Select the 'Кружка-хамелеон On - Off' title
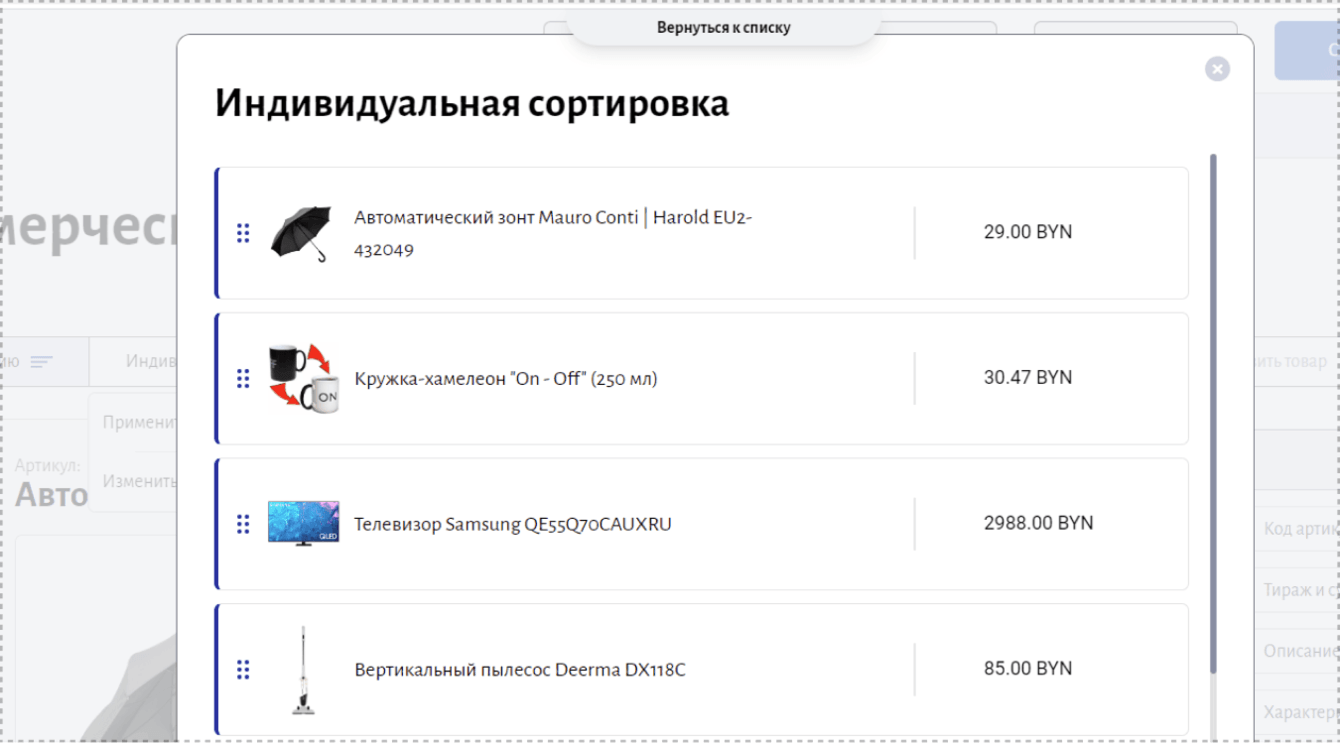This screenshot has height=743, width=1340. 506,379
